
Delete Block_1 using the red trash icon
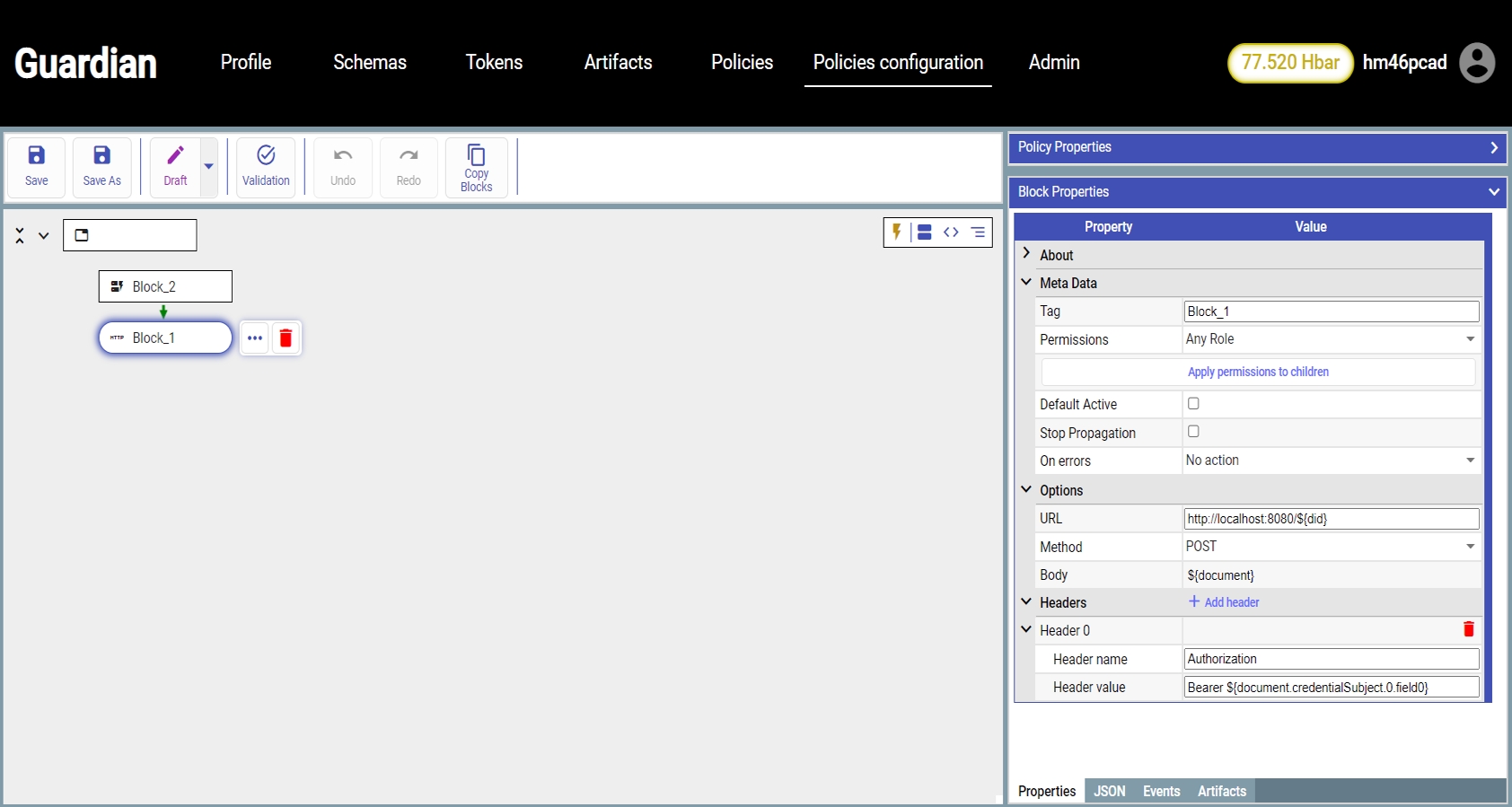pos(286,338)
